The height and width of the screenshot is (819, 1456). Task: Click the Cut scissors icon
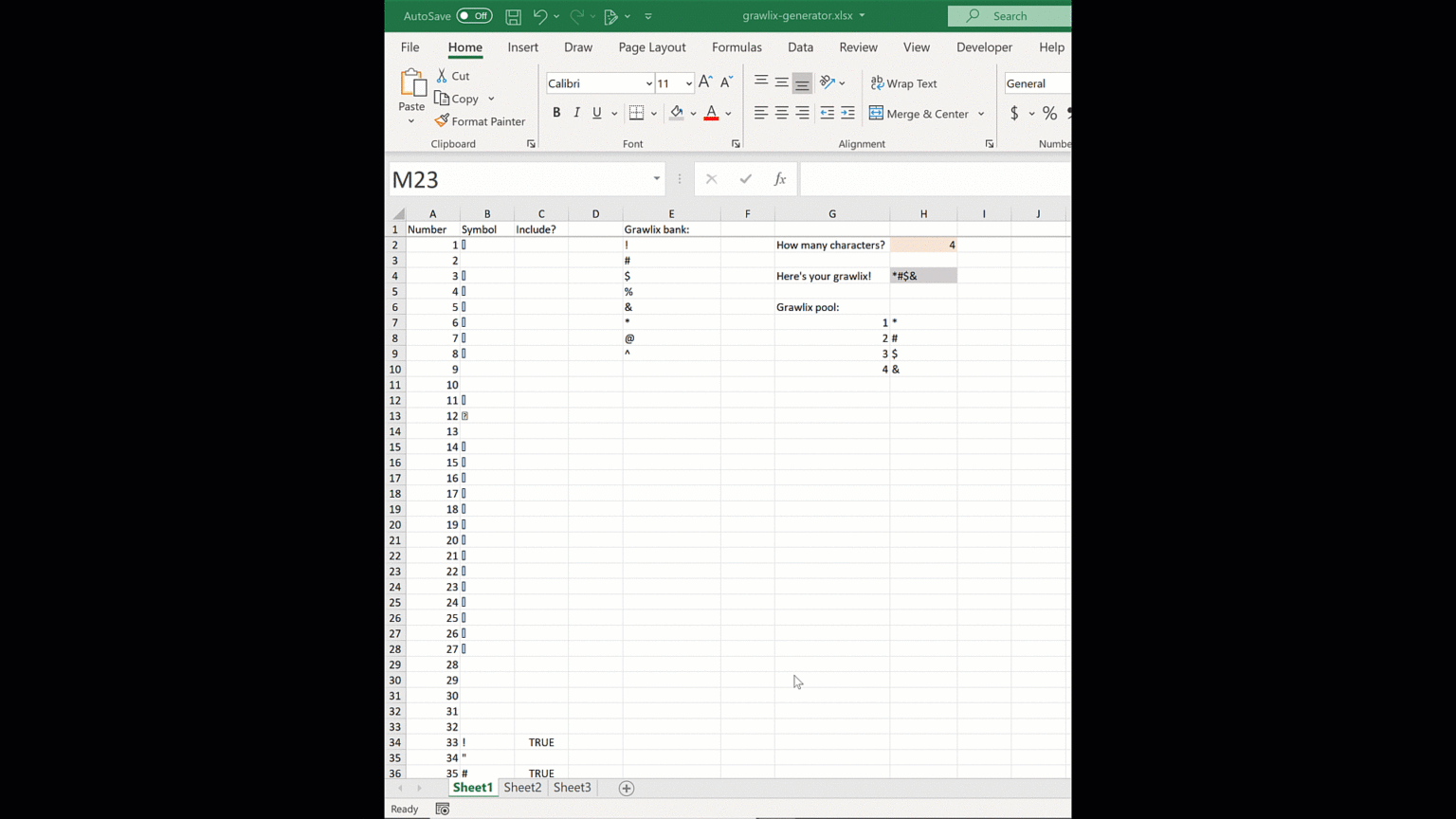tap(442, 75)
